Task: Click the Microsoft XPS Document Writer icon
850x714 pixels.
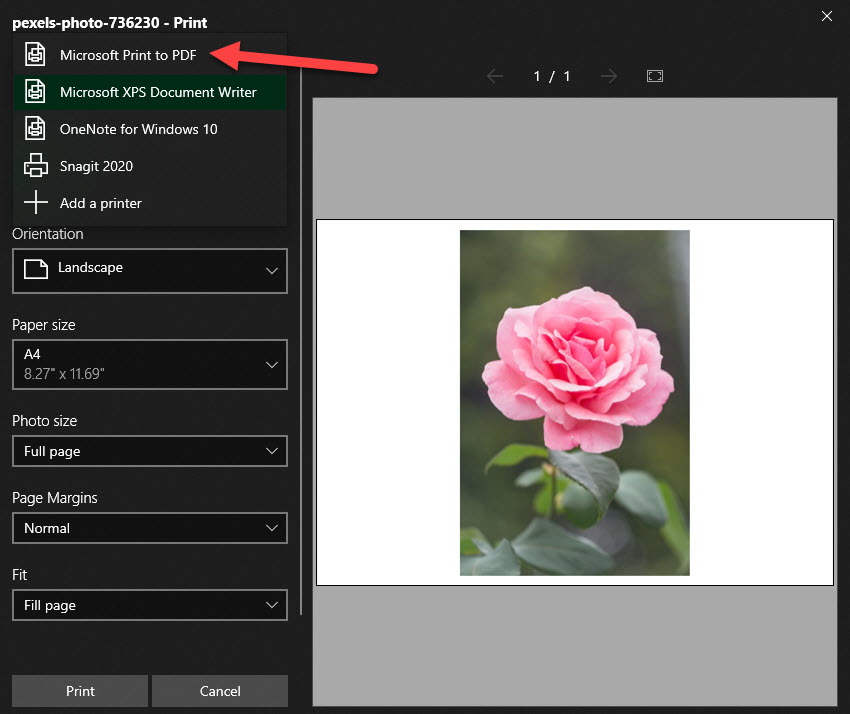Action: pyautogui.click(x=36, y=92)
